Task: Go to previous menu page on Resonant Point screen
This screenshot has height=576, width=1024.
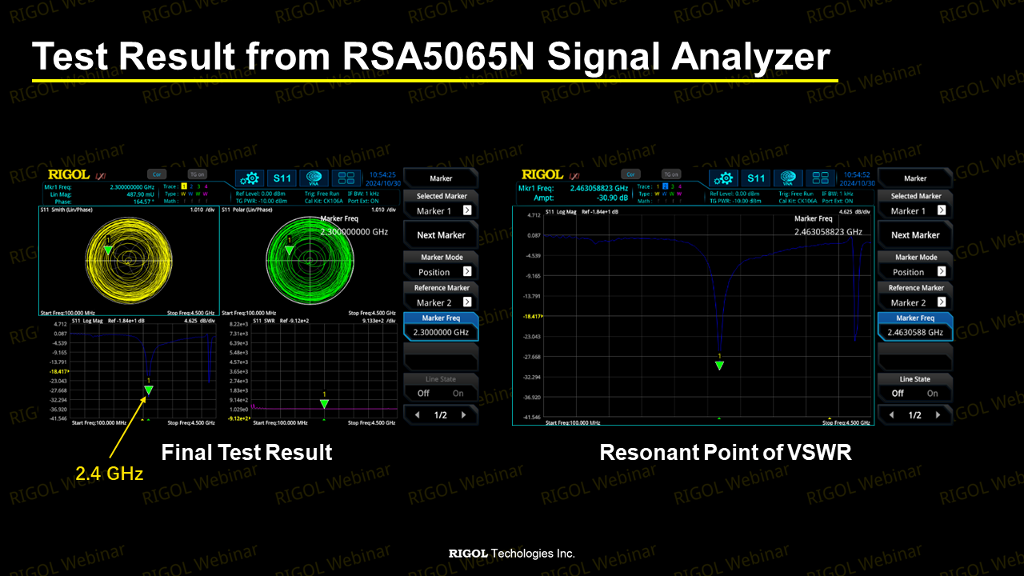Action: (891, 415)
